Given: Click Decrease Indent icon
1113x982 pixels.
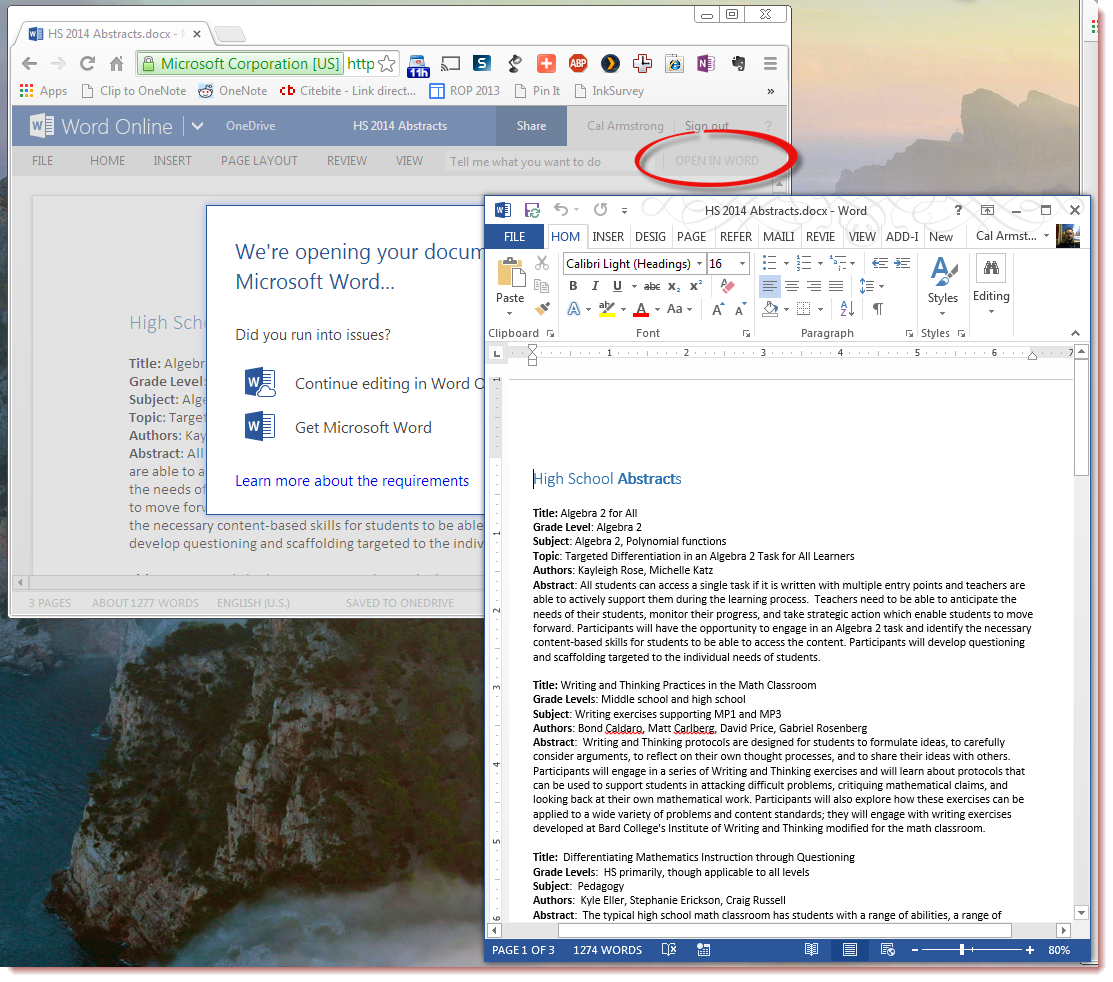Looking at the screenshot, I should tap(880, 263).
